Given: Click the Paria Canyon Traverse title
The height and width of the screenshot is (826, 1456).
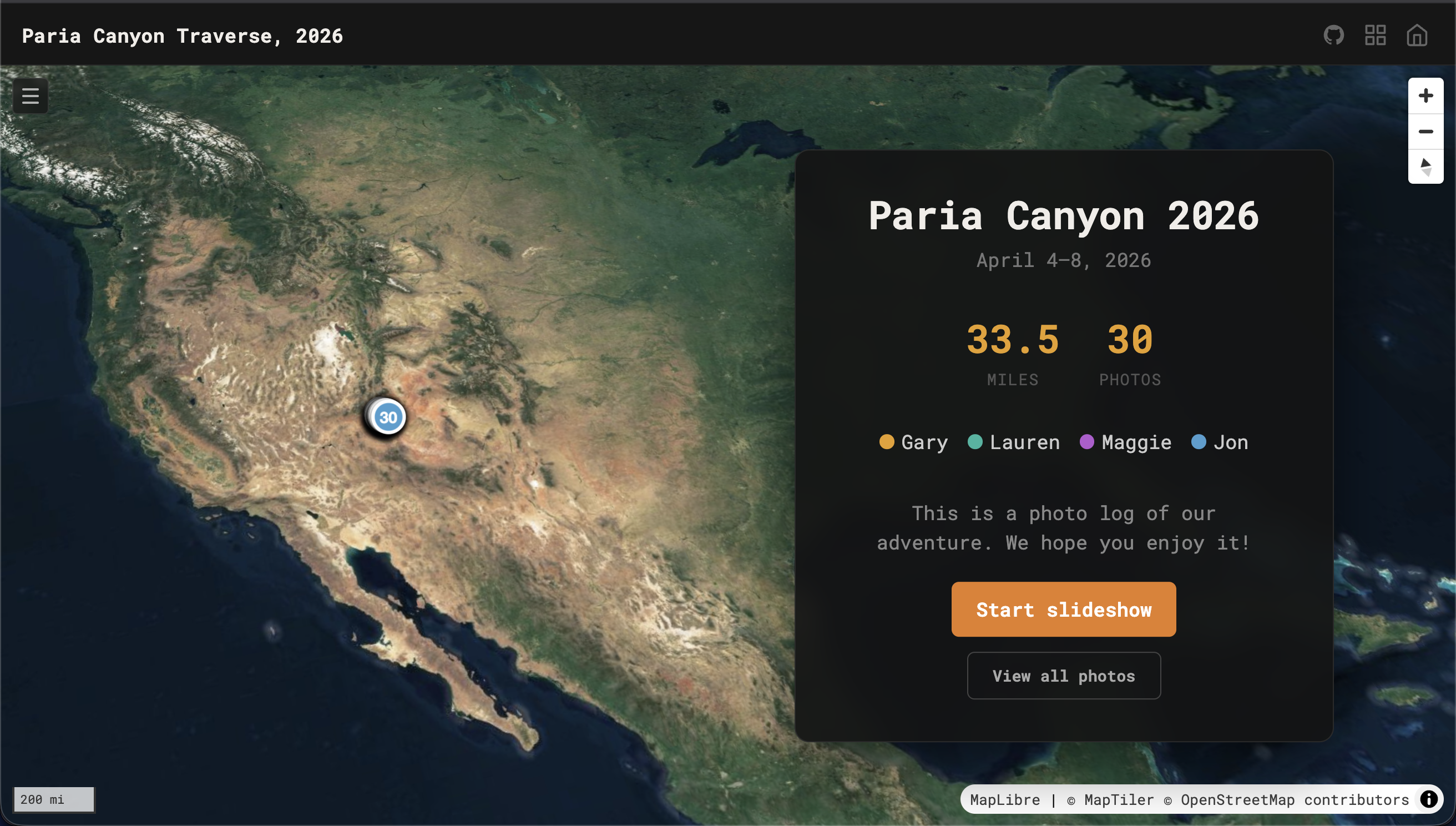Looking at the screenshot, I should 183,36.
